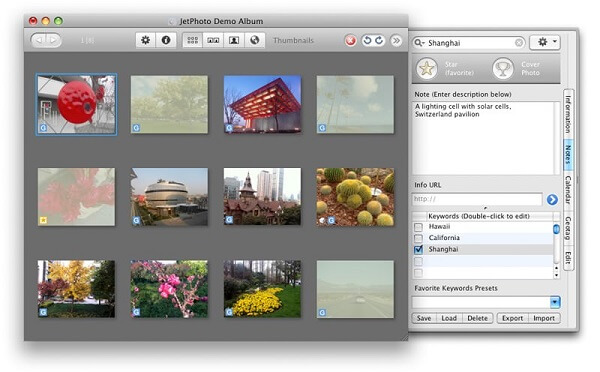
Task: Expand toolbar overflow double-arrow button
Action: (x=396, y=40)
